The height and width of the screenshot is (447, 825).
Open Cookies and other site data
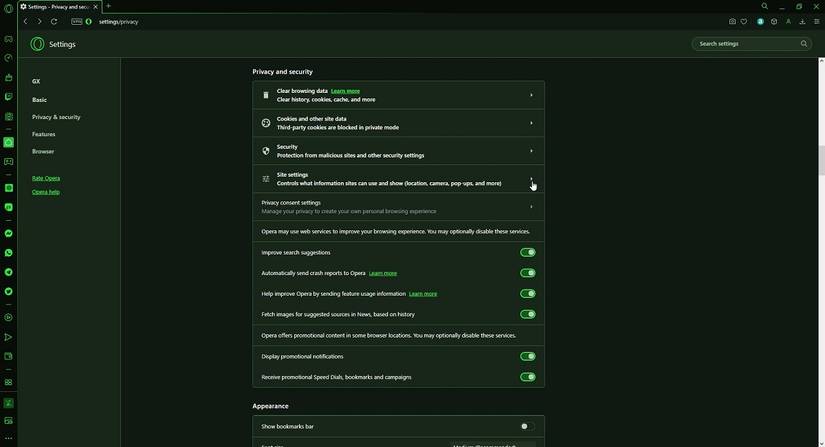click(398, 123)
